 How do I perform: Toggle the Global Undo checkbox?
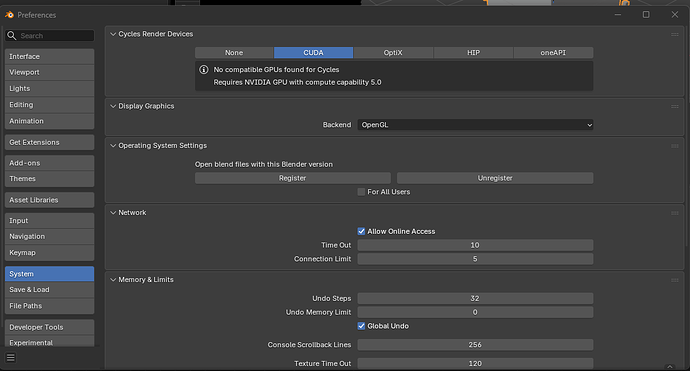pyautogui.click(x=361, y=326)
